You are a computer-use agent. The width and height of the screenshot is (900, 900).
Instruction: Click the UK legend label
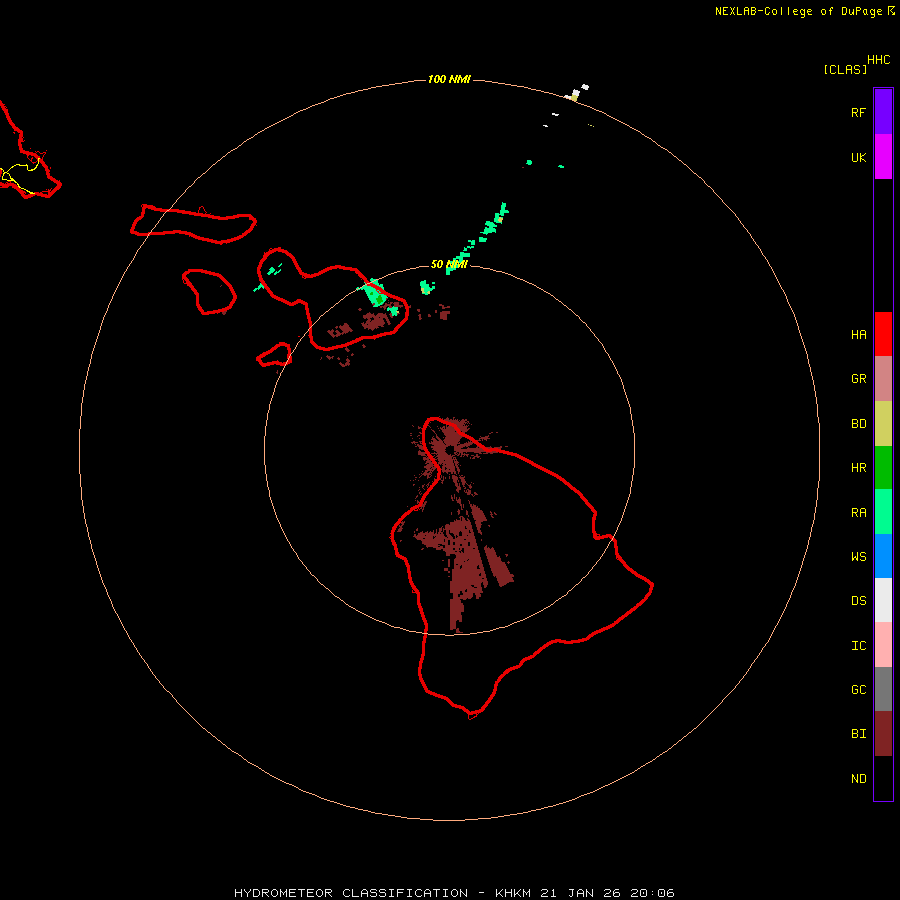point(858,157)
